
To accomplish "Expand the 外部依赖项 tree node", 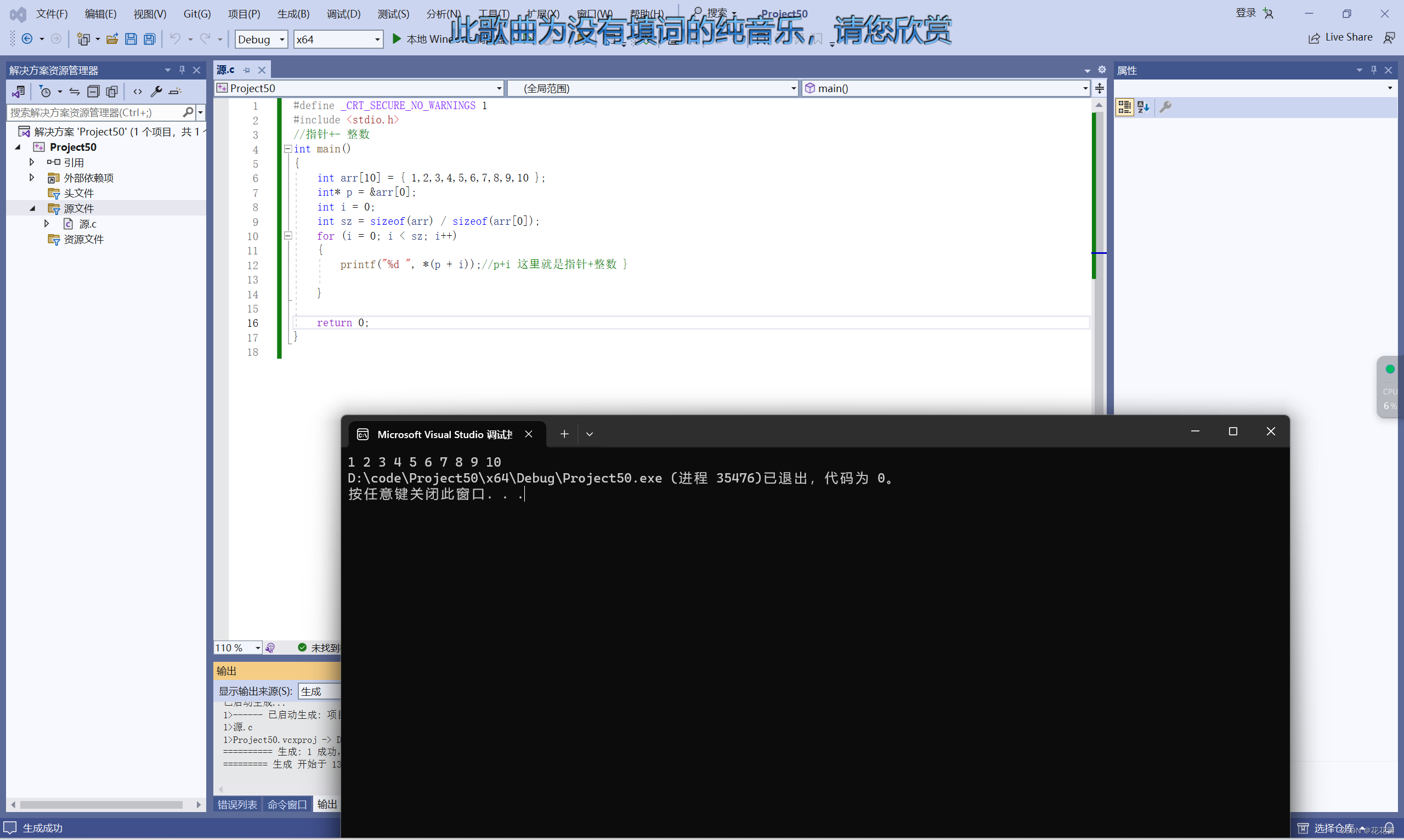I will pos(32,178).
